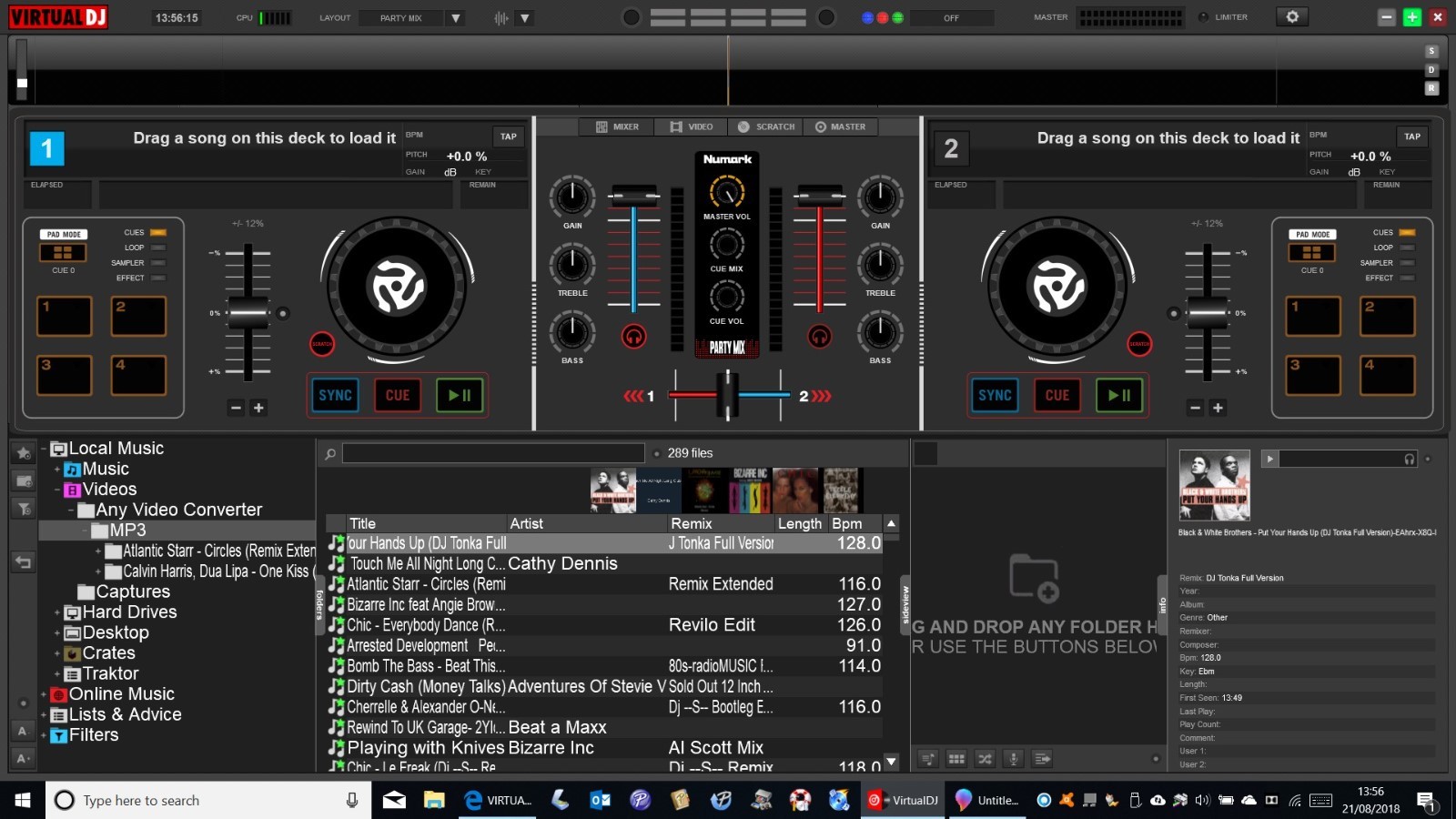Screen dimensions: 1456x819
Task: Open the LAYOUT dropdown arrow
Action: click(456, 17)
